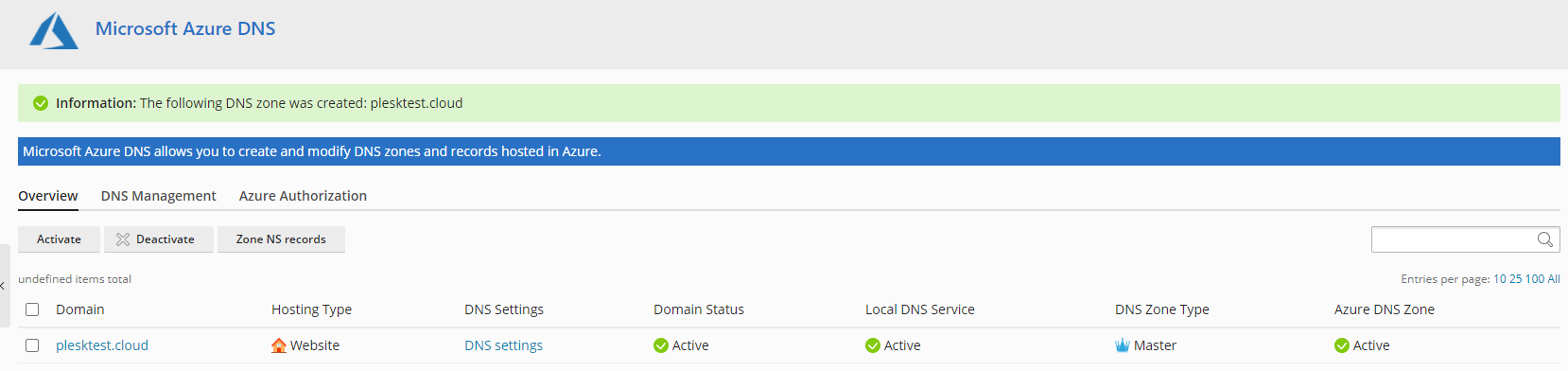Open the DNS settings link
The height and width of the screenshot is (371, 1568).
503,345
